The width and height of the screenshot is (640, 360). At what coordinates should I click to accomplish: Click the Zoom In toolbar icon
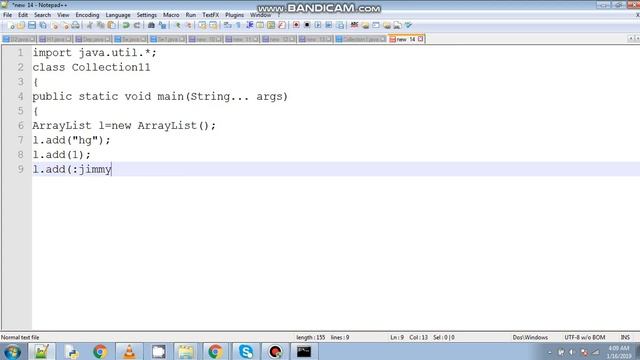178,25
